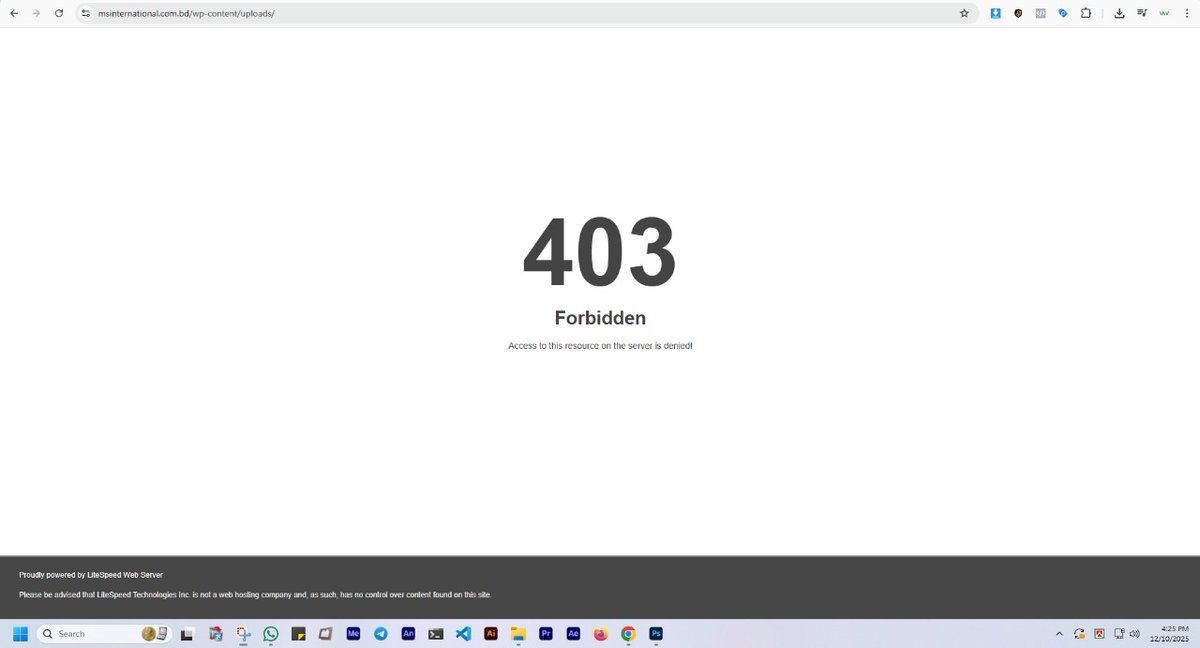Image resolution: width=1200 pixels, height=648 pixels.
Task: Open WhatsApp from the taskbar
Action: point(270,633)
